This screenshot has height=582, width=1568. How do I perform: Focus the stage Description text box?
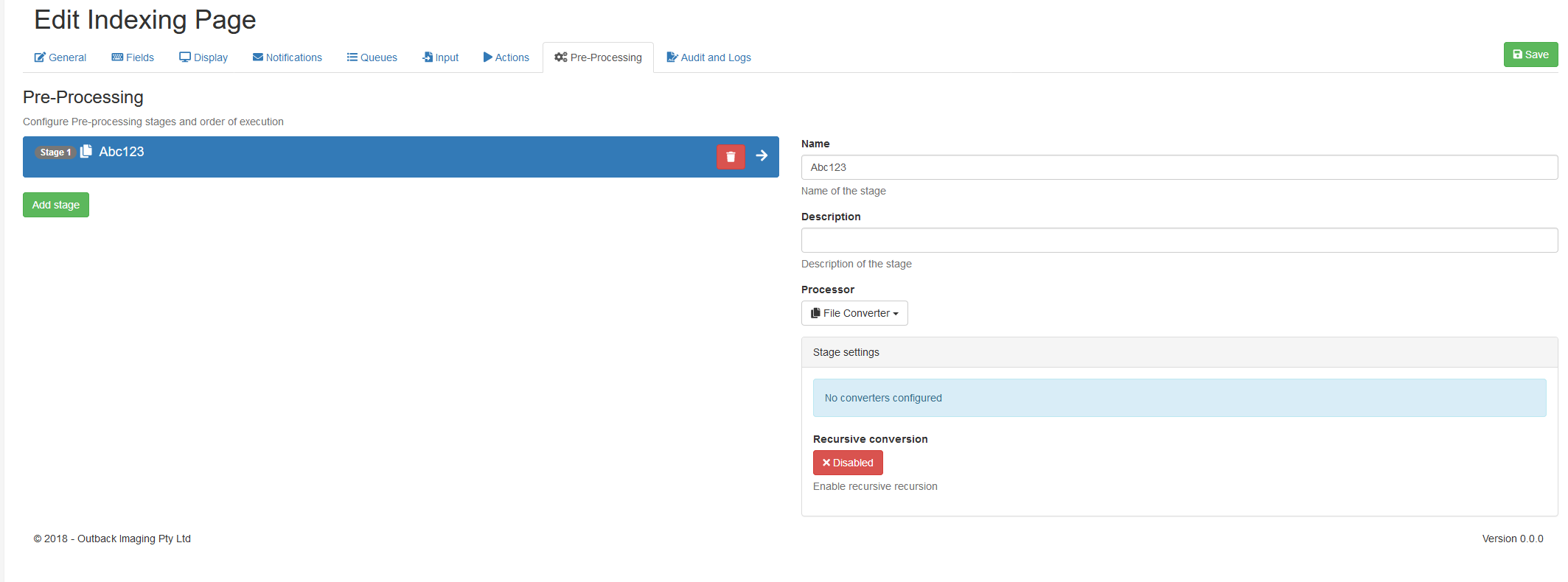(1178, 240)
